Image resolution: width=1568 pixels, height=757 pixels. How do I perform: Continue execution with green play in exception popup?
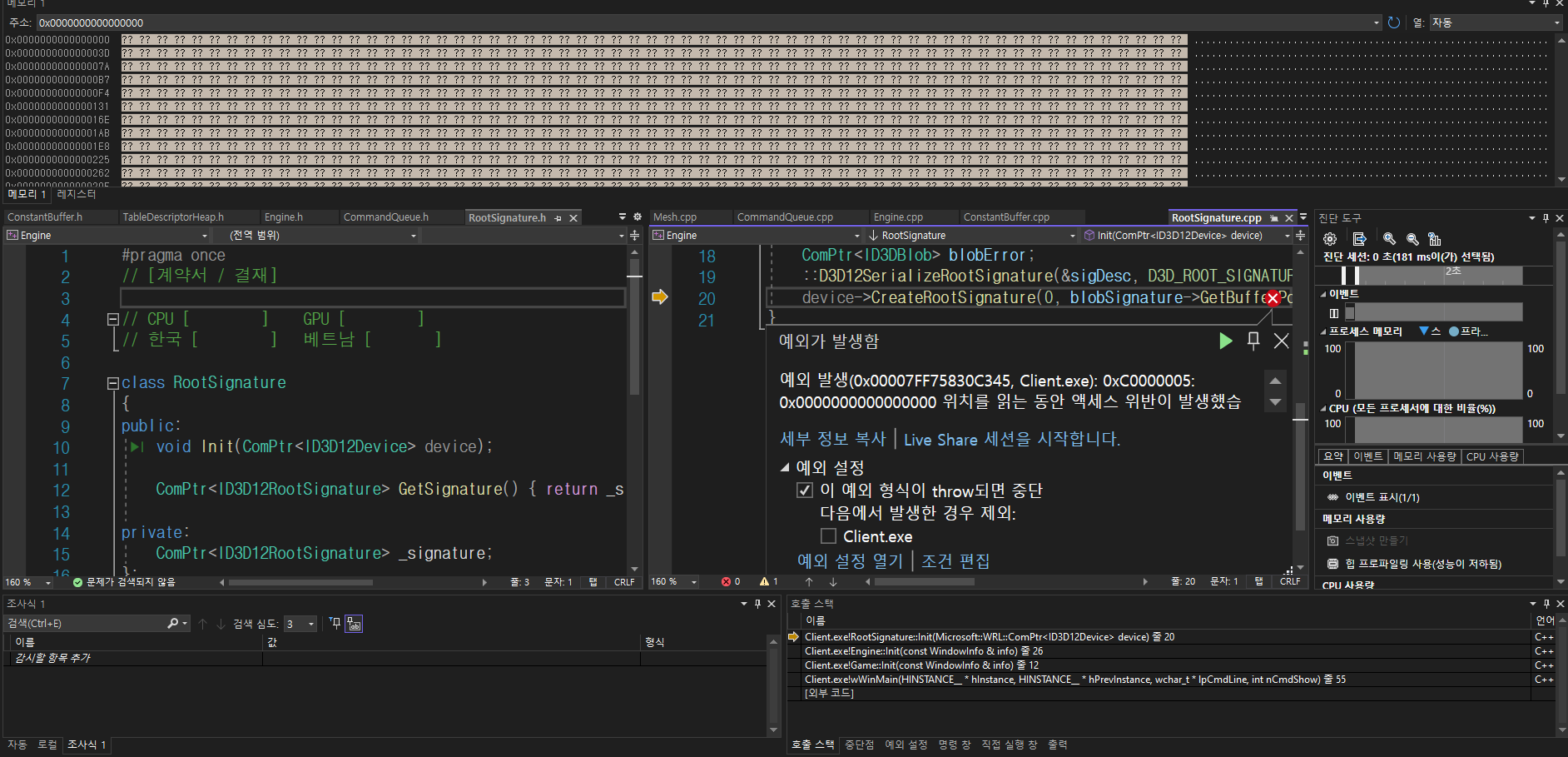1225,341
